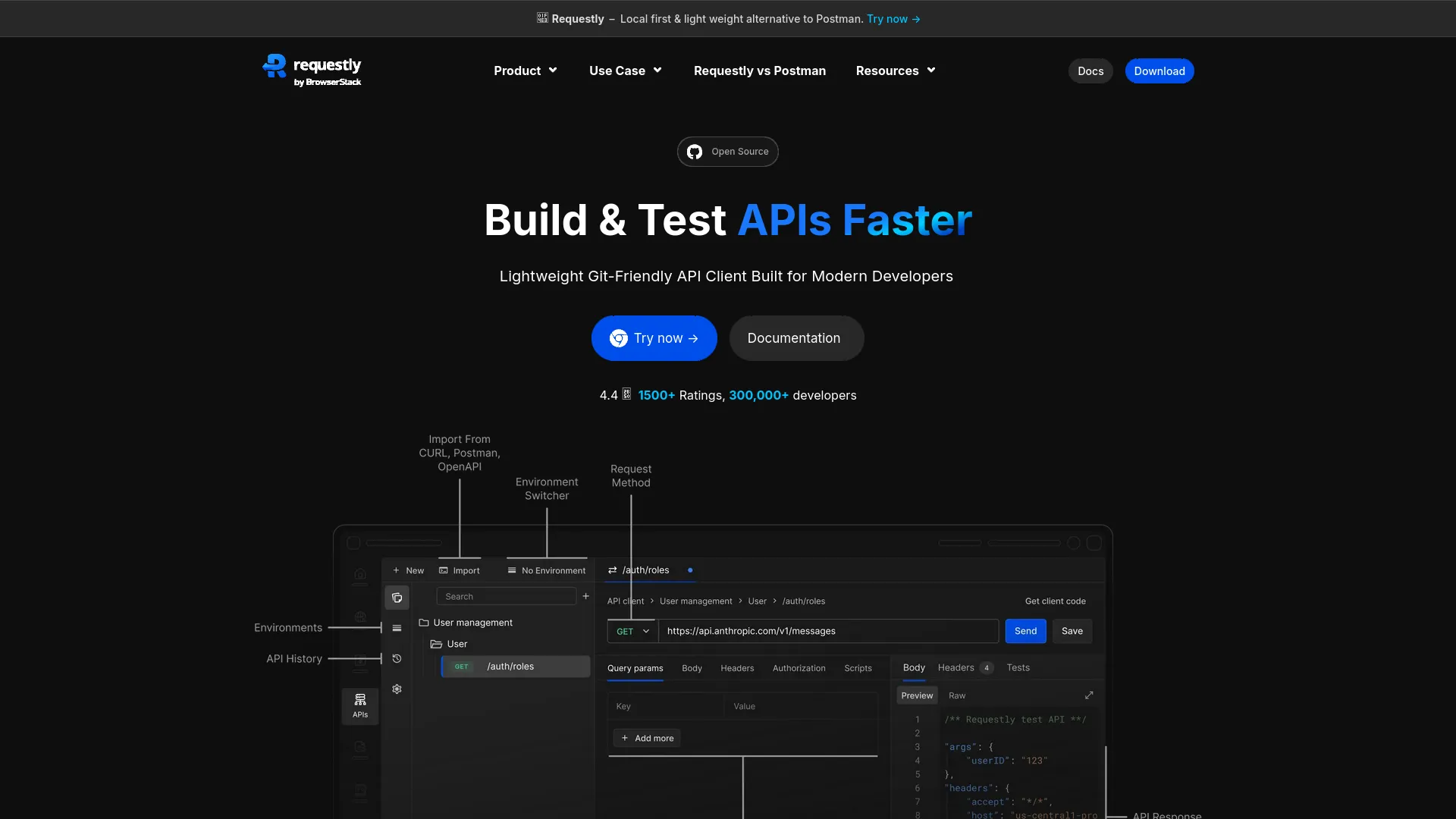The height and width of the screenshot is (819, 1456).
Task: Switch to the Tests tab
Action: pyautogui.click(x=1018, y=667)
